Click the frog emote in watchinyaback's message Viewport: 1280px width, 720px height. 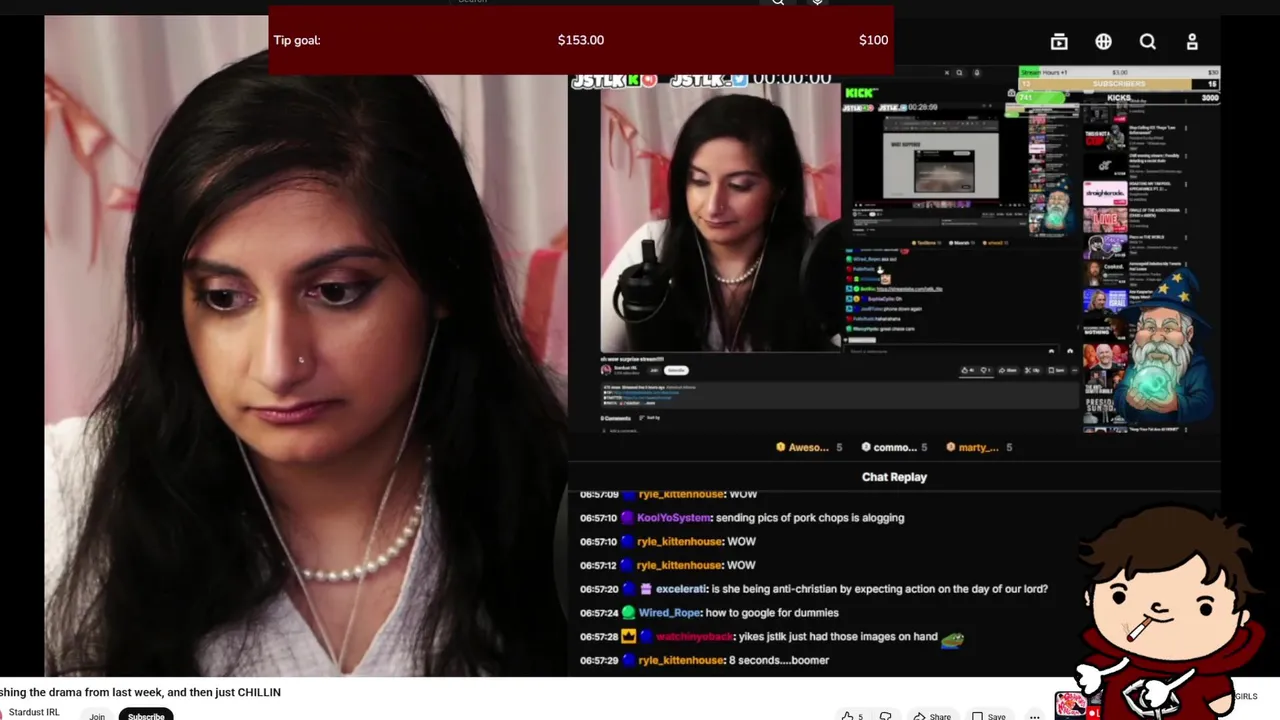952,637
